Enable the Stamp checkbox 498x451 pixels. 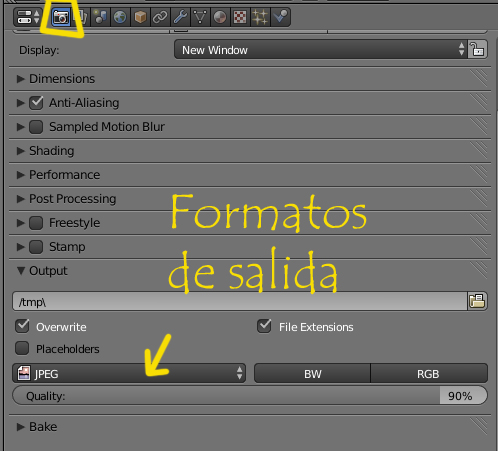coord(36,247)
